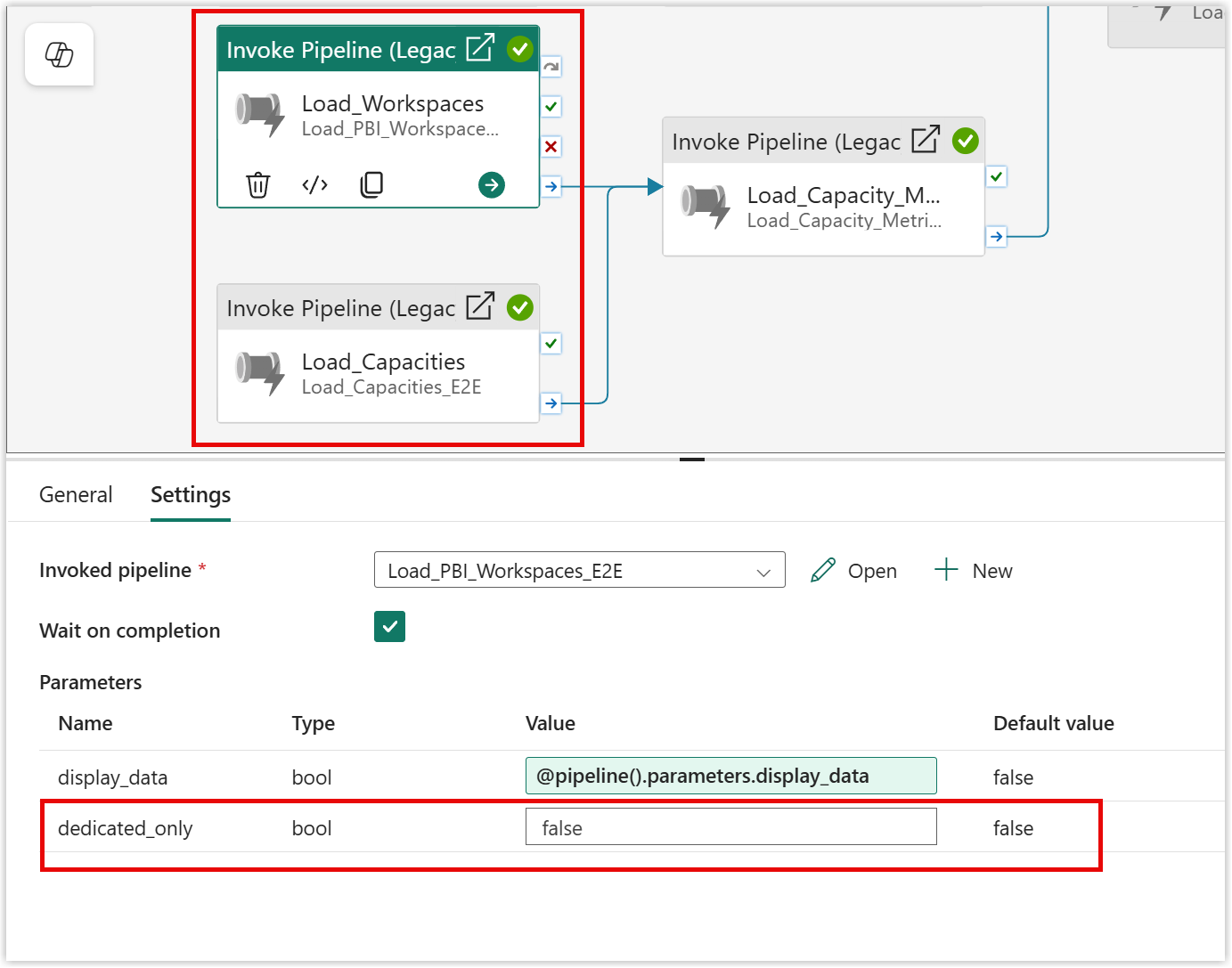Click the default value false in dedicated_only row

point(1014,828)
